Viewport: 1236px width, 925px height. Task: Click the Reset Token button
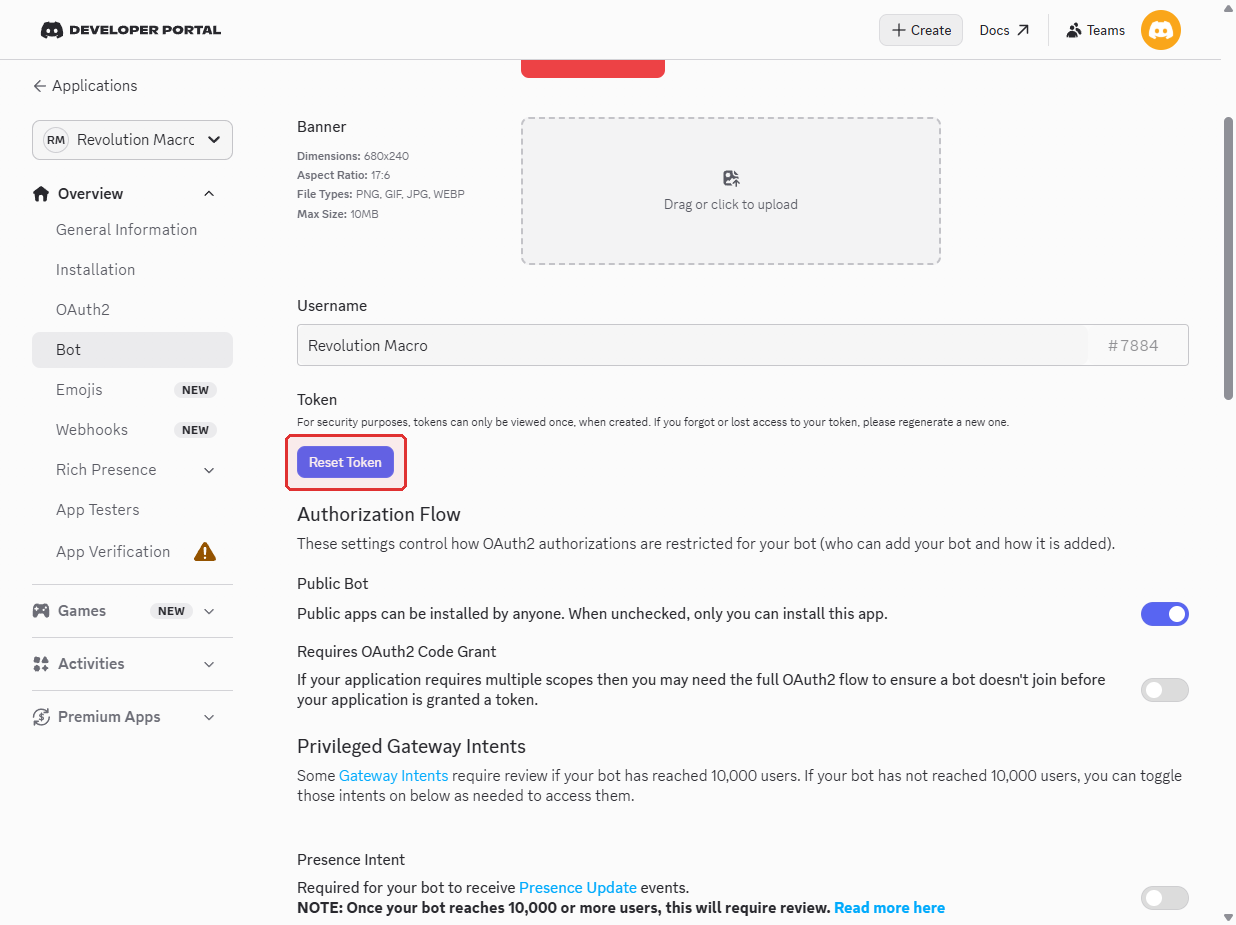click(345, 462)
